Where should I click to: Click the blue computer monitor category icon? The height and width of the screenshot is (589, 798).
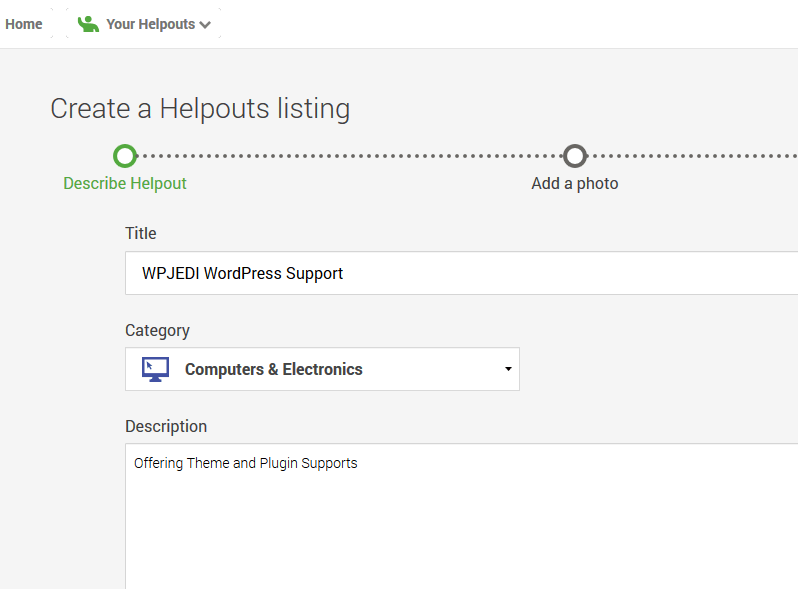(x=155, y=369)
